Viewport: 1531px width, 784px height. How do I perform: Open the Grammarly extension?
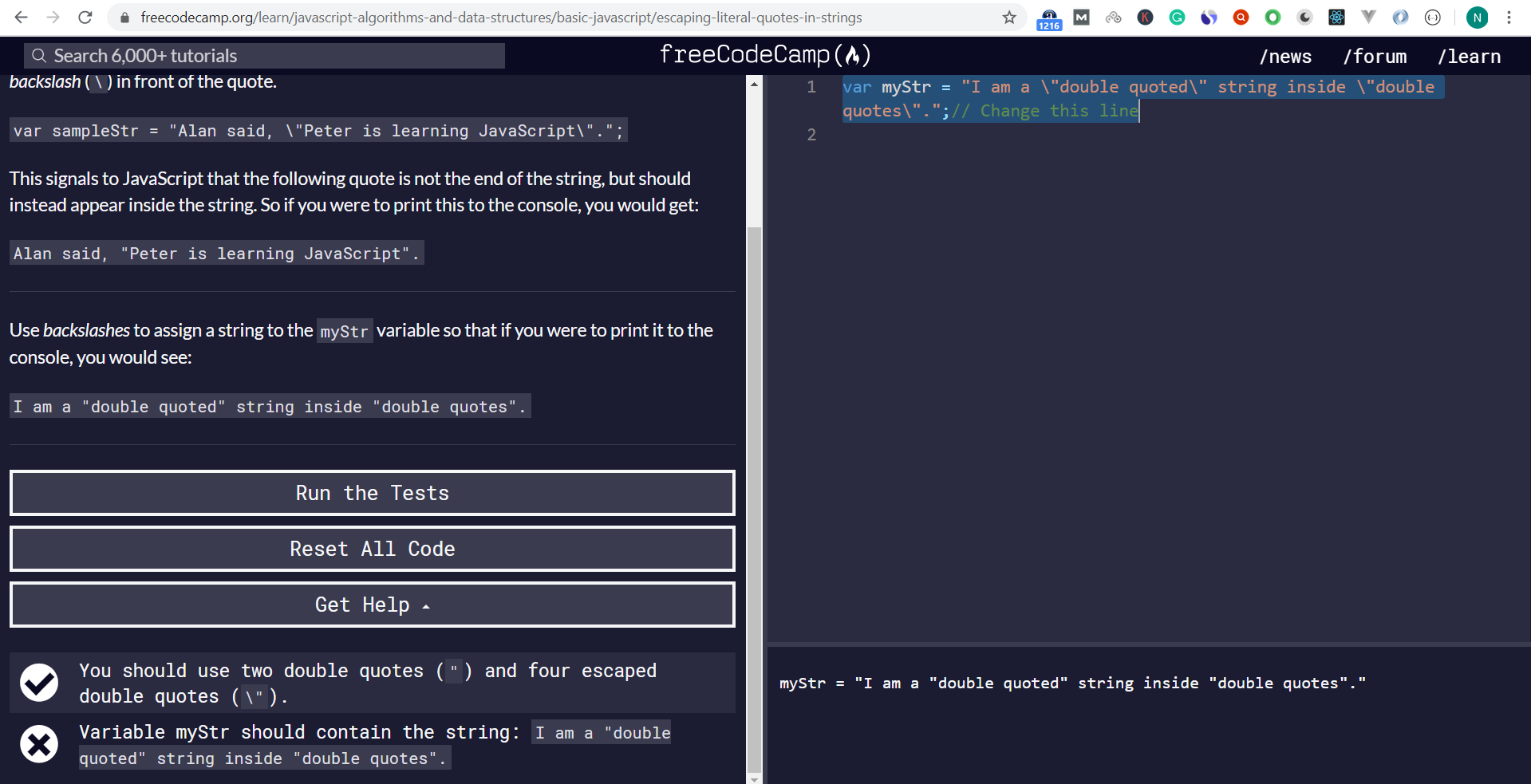[1178, 18]
